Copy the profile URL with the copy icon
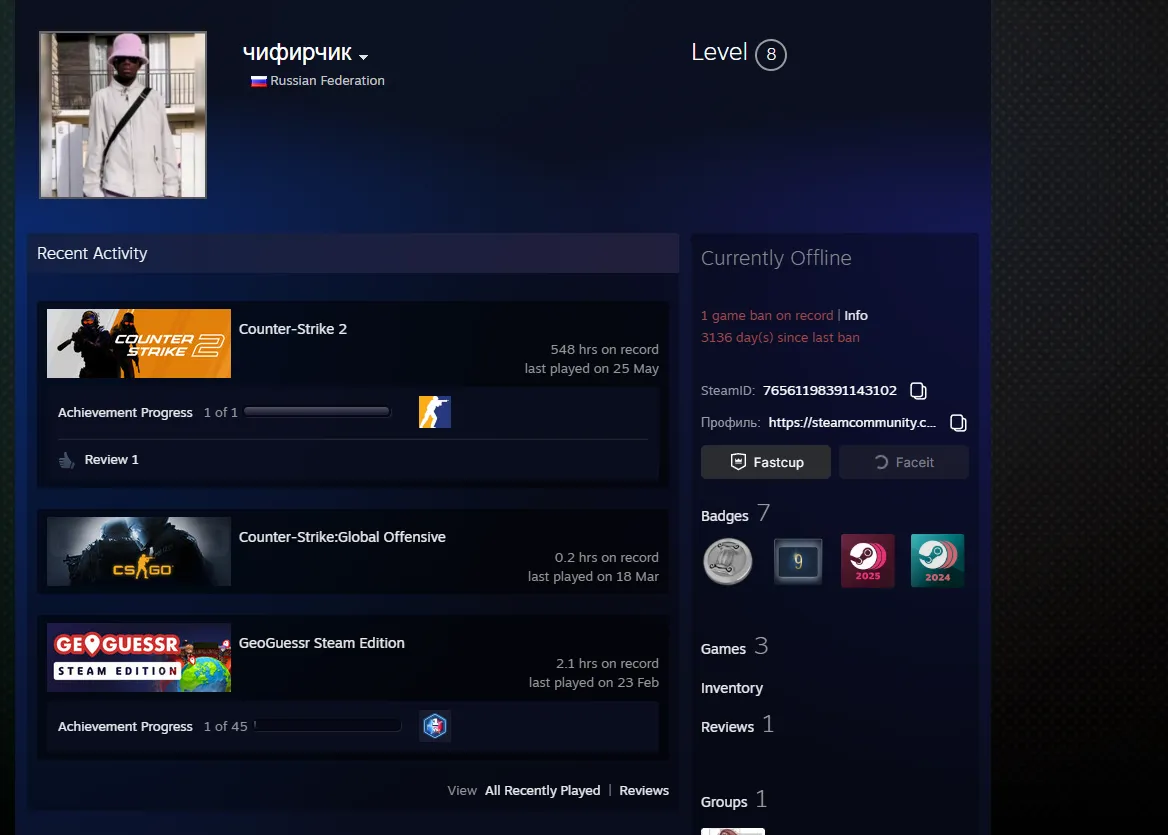This screenshot has width=1168, height=835. [x=958, y=423]
